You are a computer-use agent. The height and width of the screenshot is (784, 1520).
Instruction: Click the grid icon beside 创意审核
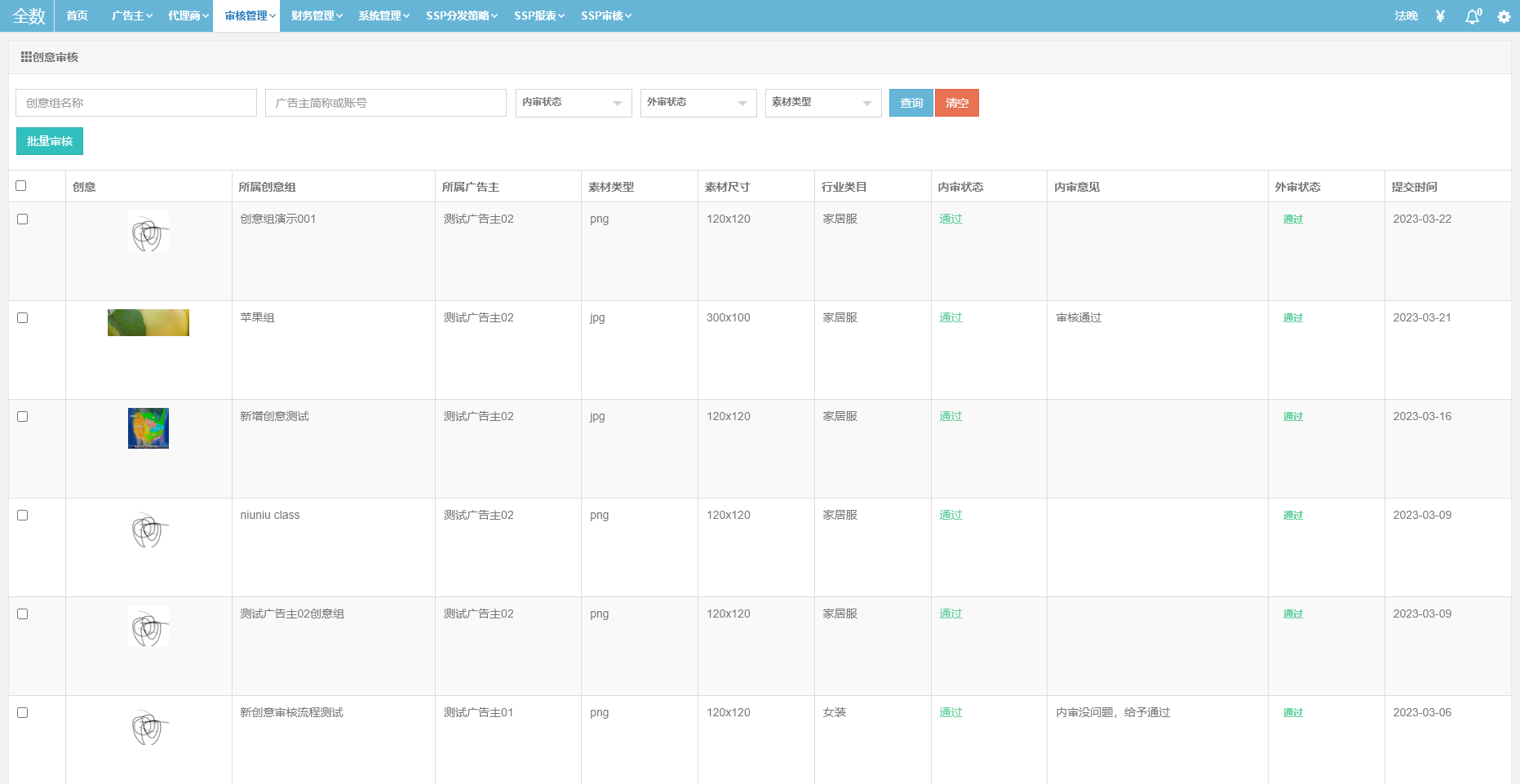pos(26,57)
